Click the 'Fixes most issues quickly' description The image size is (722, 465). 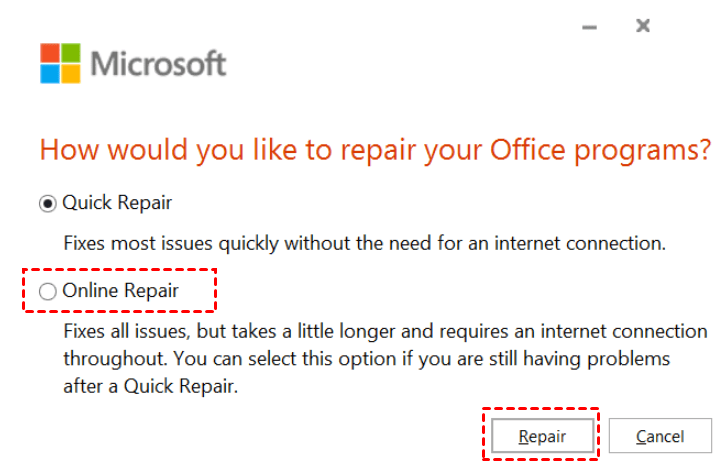click(x=364, y=243)
